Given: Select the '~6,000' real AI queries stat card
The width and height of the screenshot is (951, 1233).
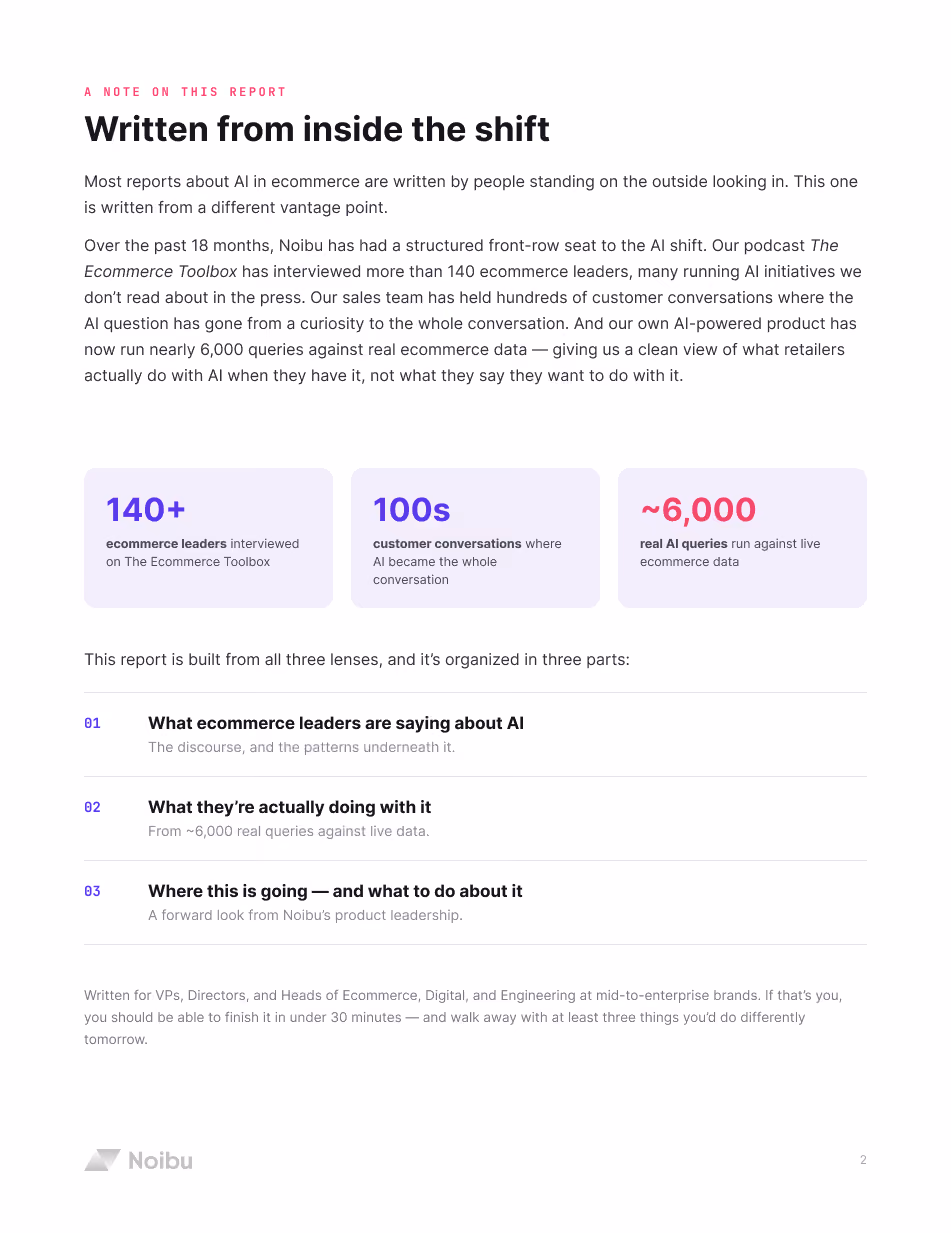Looking at the screenshot, I should coord(742,537).
